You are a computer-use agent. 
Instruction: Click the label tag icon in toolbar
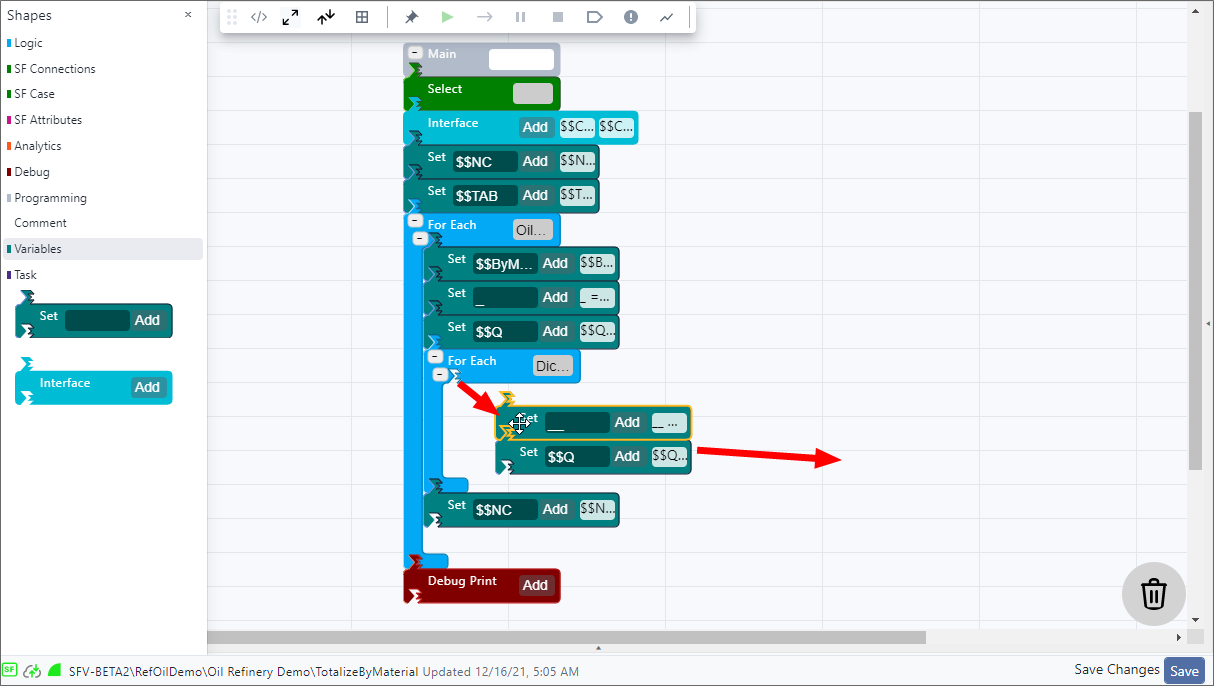tap(594, 17)
